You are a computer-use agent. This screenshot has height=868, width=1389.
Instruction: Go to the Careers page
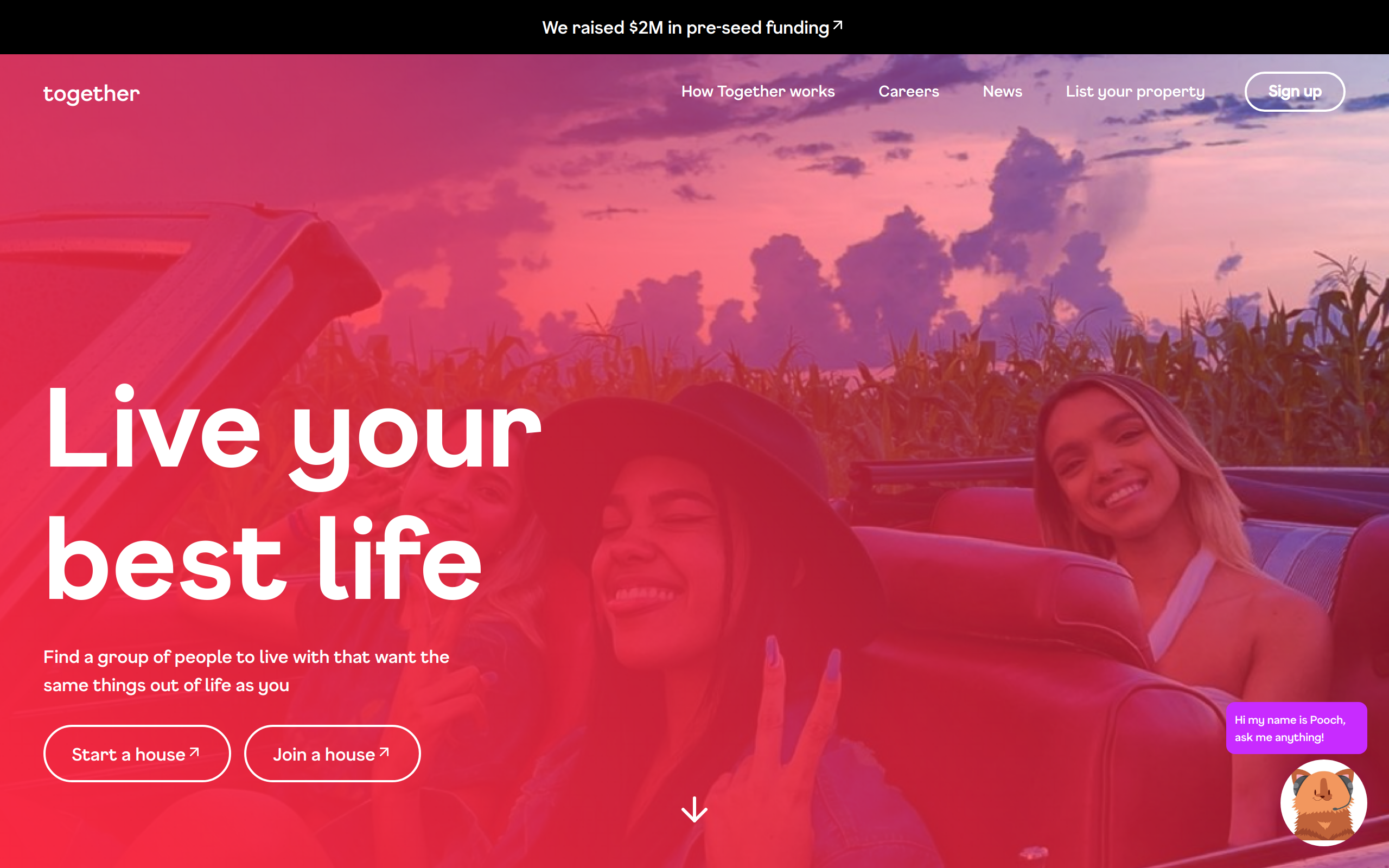pos(909,91)
